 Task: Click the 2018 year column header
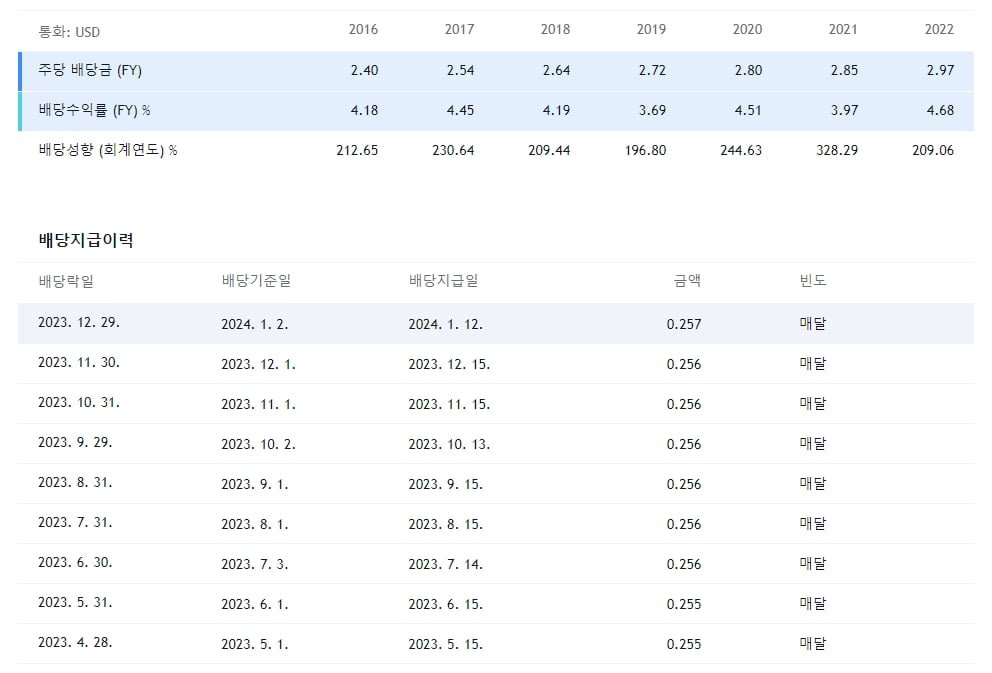tap(555, 29)
